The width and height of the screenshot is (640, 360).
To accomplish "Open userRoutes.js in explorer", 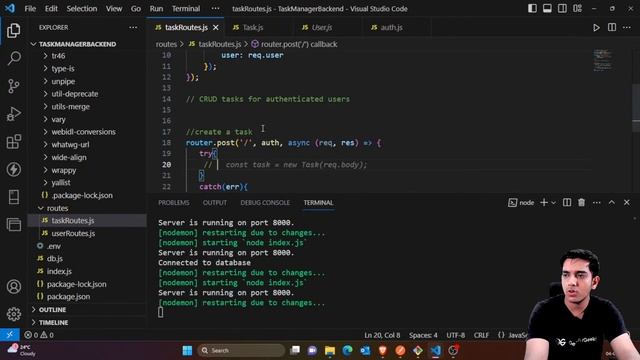I will coord(73,233).
